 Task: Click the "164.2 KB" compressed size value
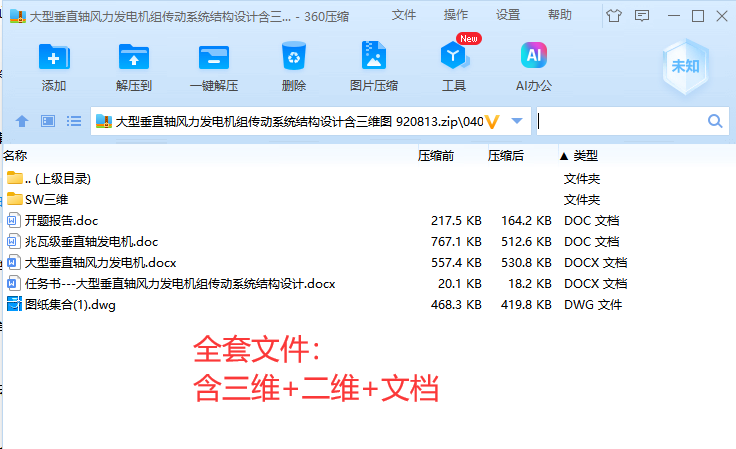click(526, 221)
